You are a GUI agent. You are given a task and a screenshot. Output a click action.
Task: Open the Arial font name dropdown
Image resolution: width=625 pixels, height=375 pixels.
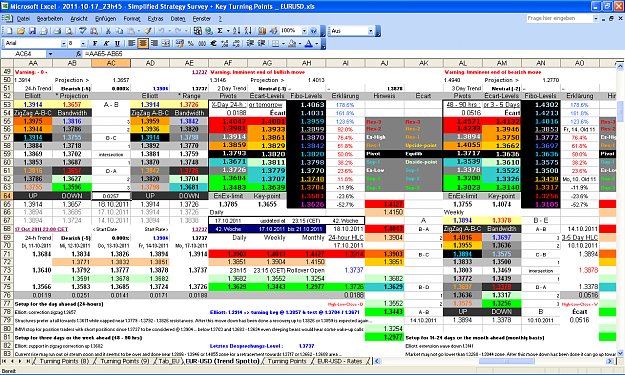click(64, 43)
